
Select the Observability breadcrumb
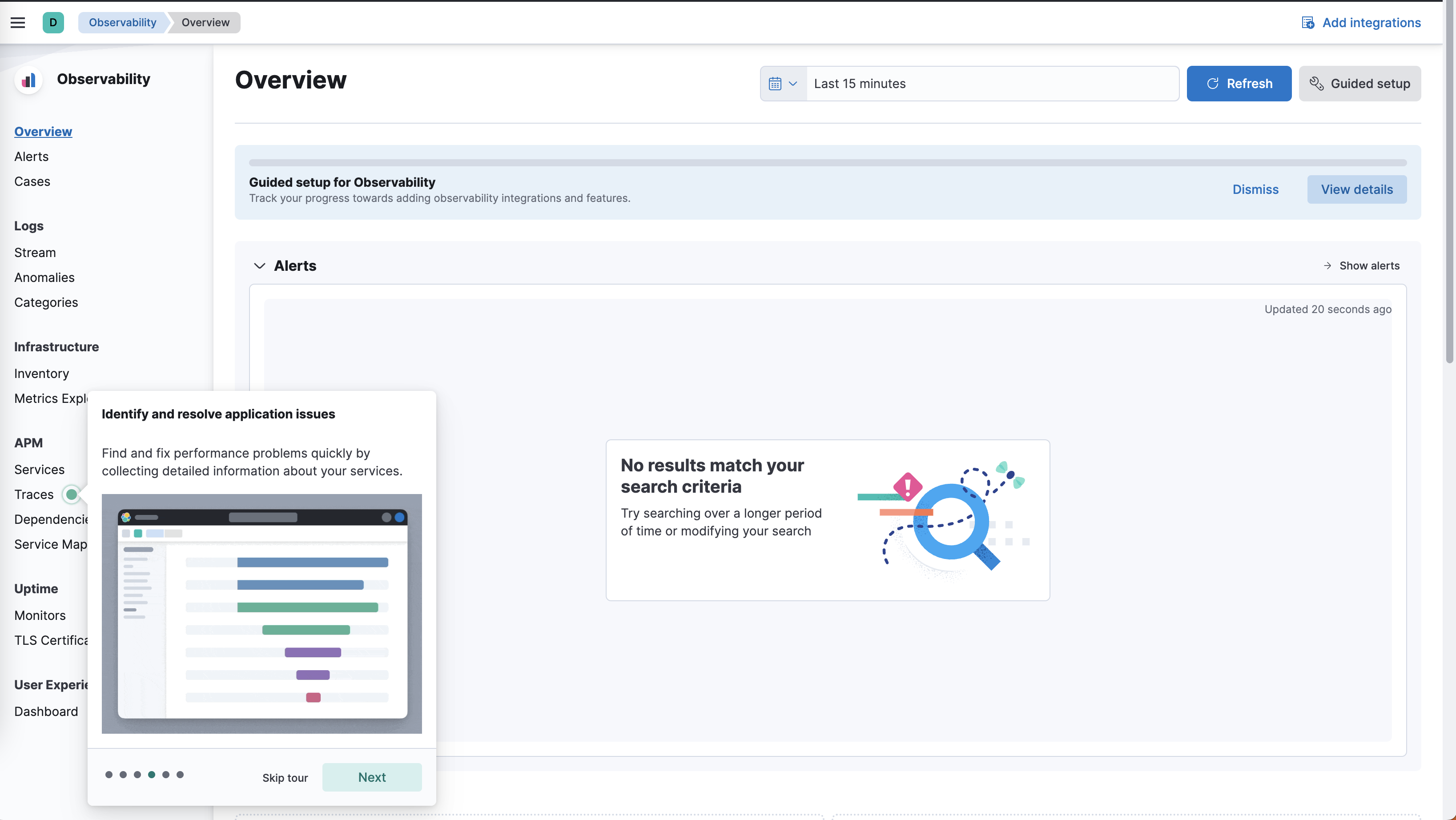123,23
